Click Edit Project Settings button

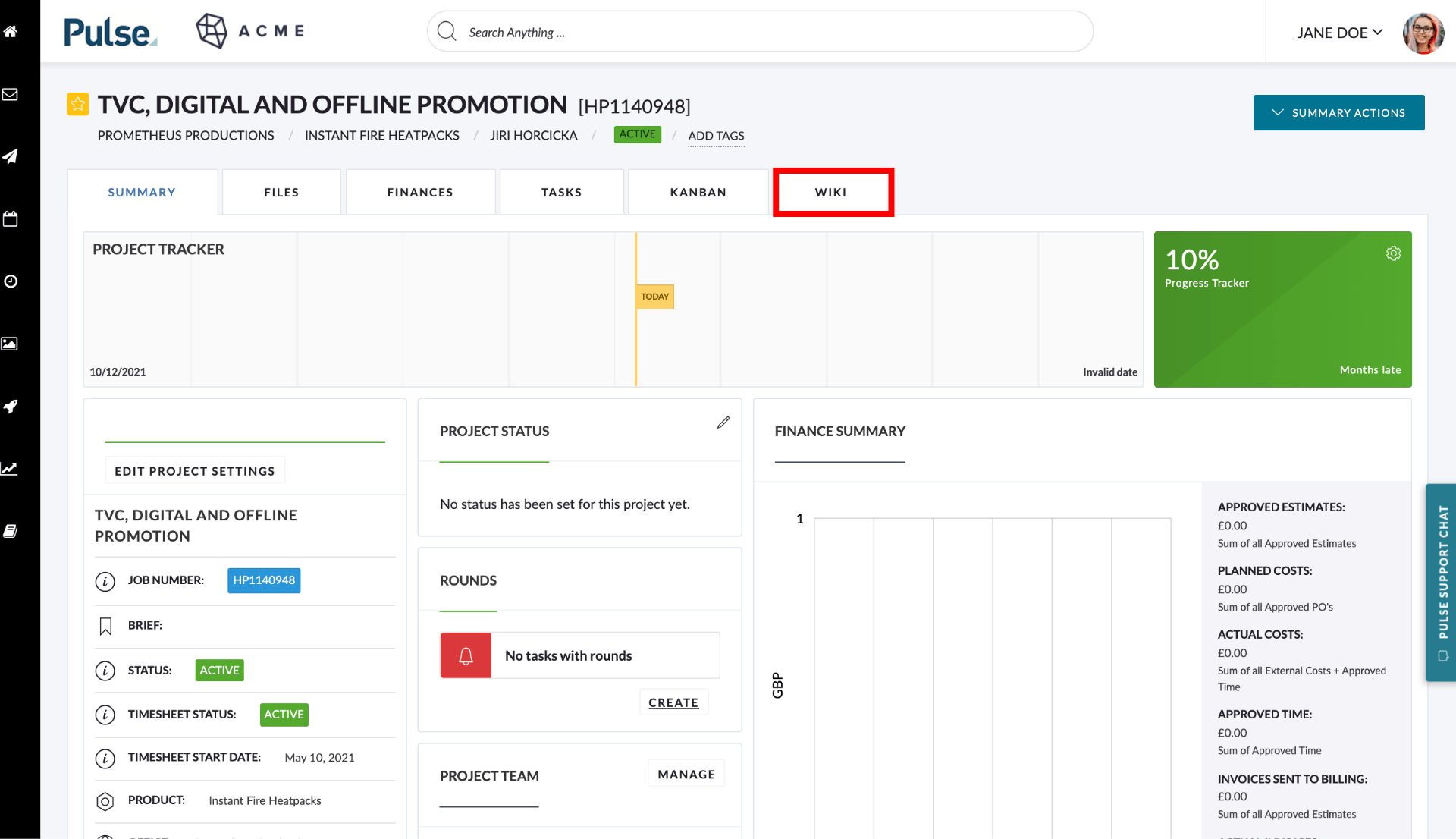point(195,471)
